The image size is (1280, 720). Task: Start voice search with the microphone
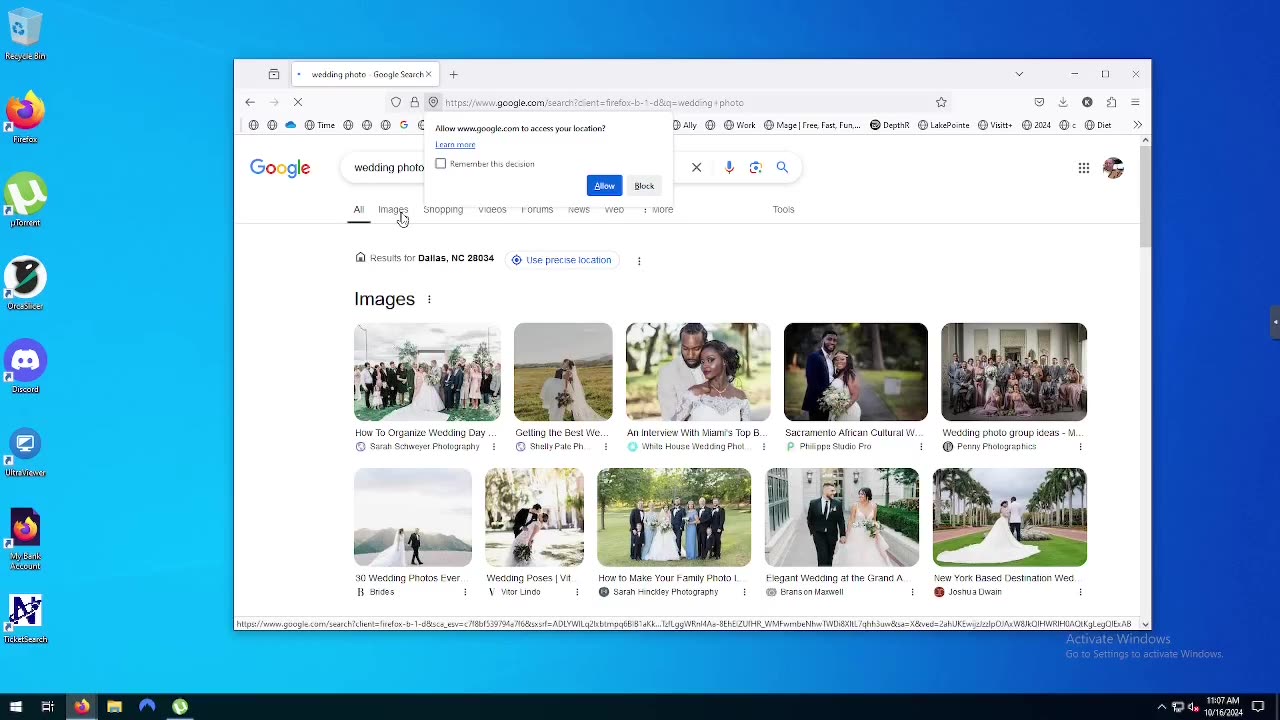tap(729, 168)
